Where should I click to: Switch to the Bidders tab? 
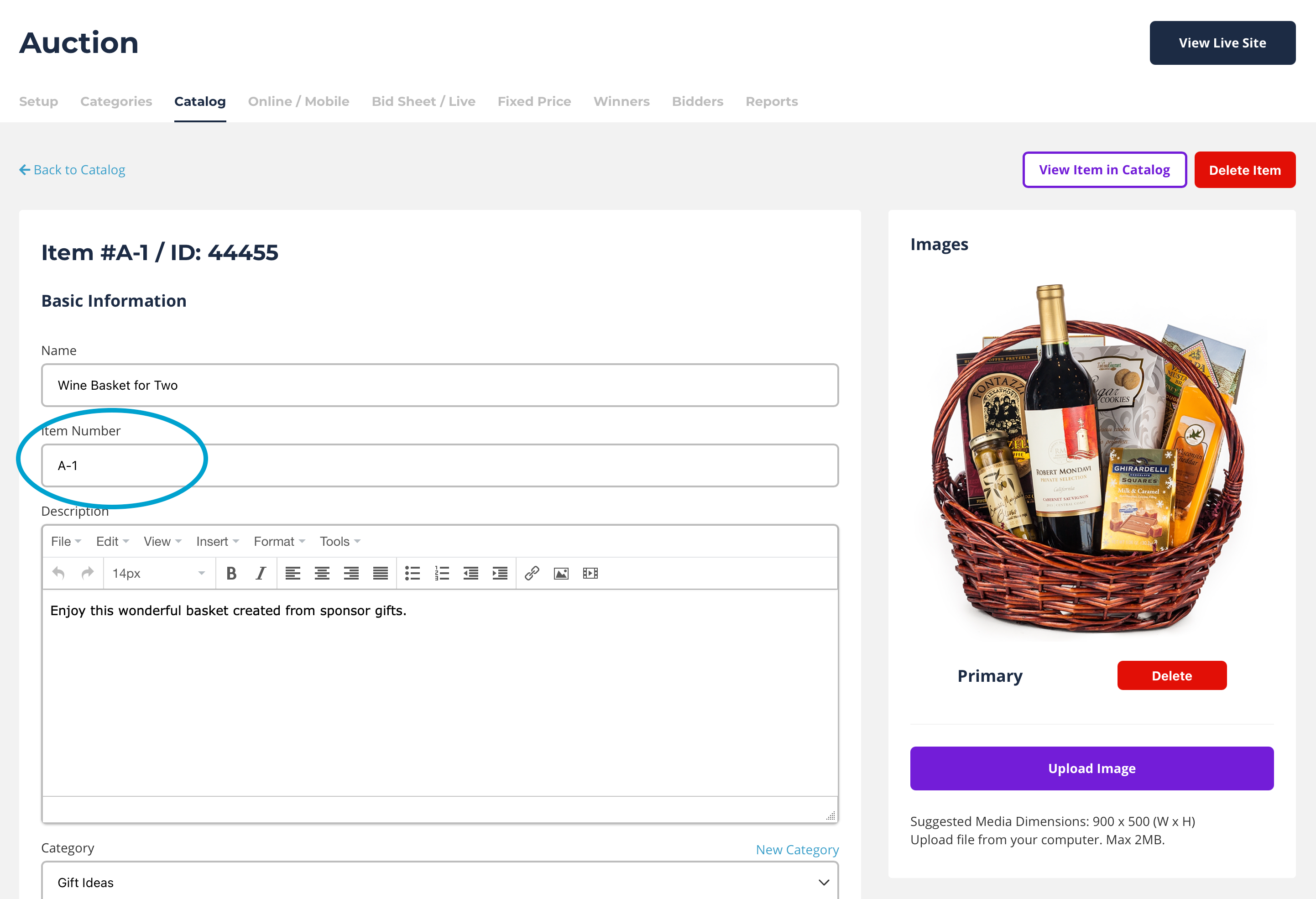[697, 101]
